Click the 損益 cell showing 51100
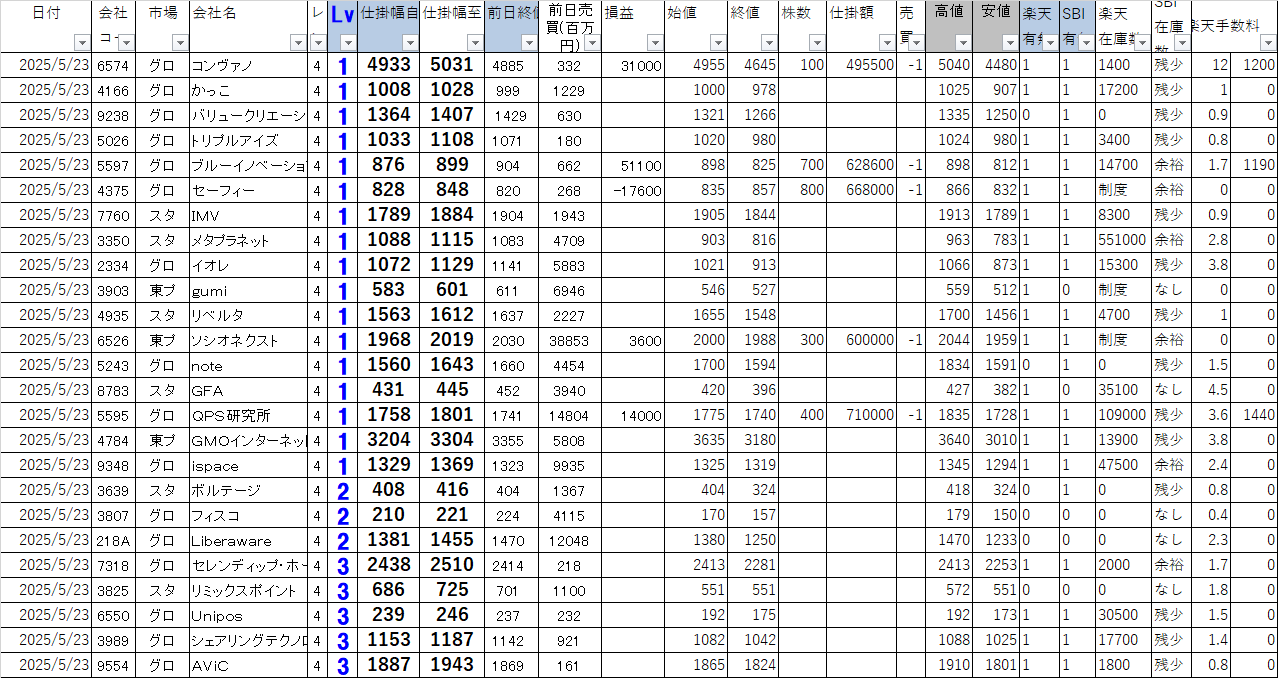This screenshot has height=678, width=1278. [x=633, y=165]
